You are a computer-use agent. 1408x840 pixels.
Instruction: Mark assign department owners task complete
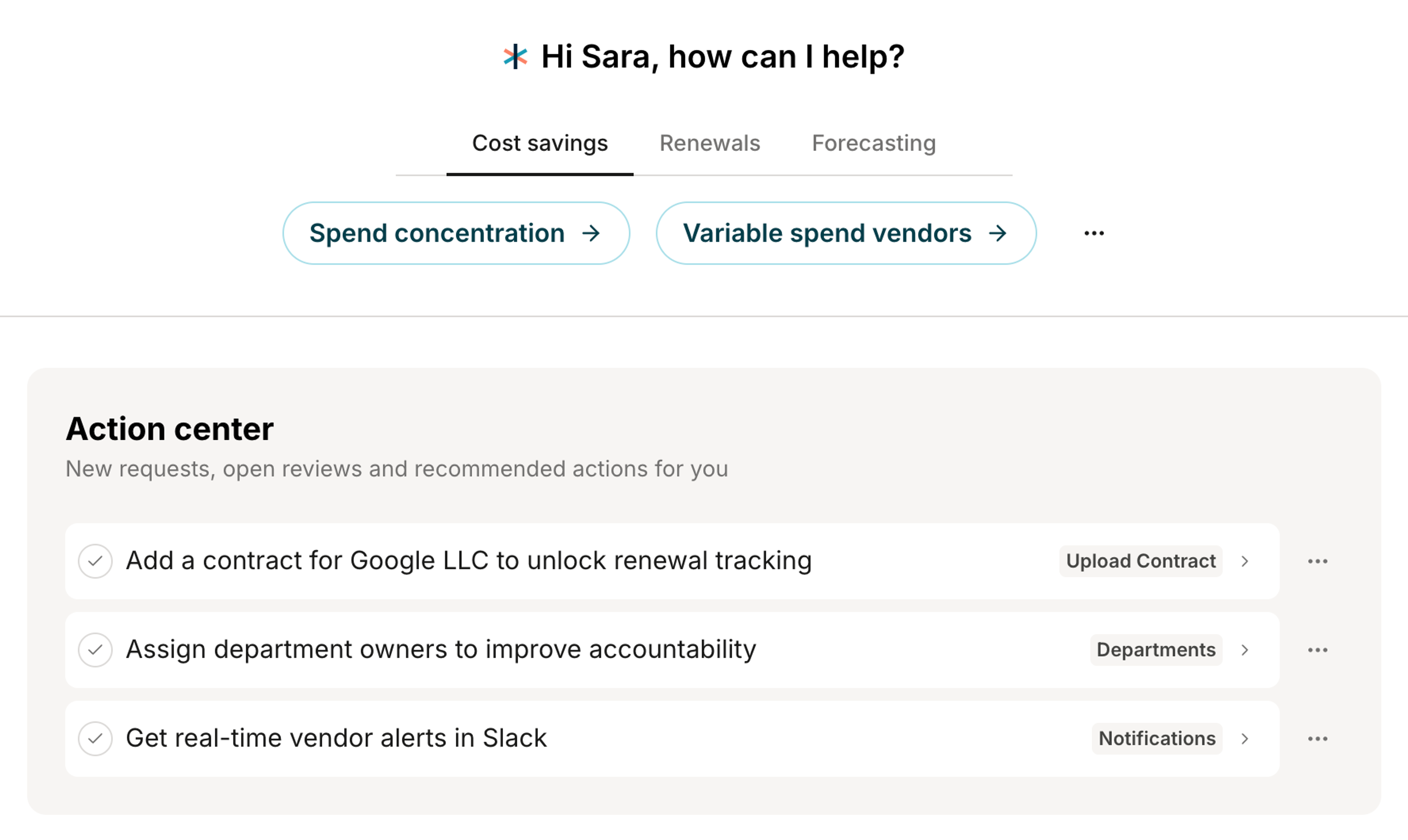click(95, 650)
